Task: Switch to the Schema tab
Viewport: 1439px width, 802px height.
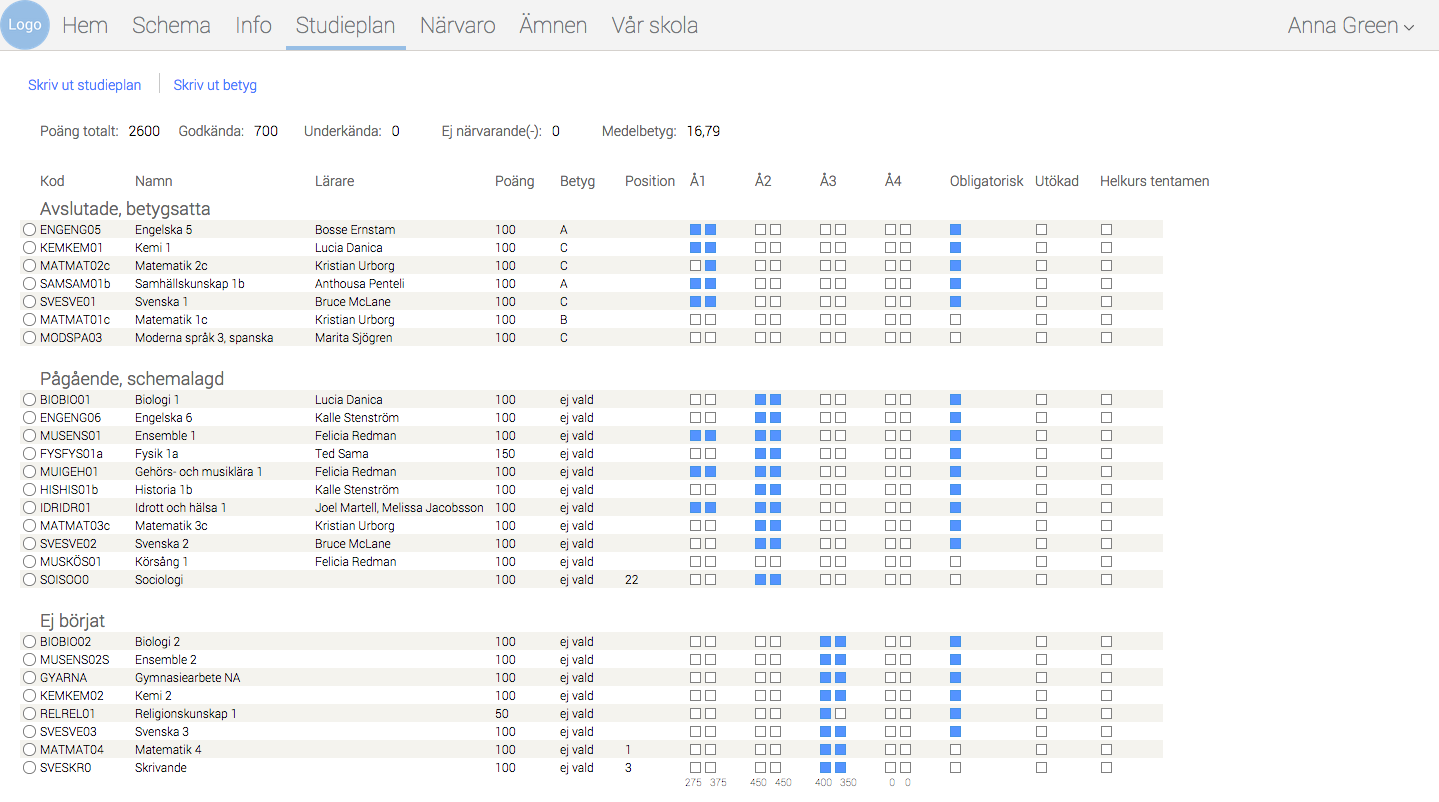Action: tap(171, 26)
